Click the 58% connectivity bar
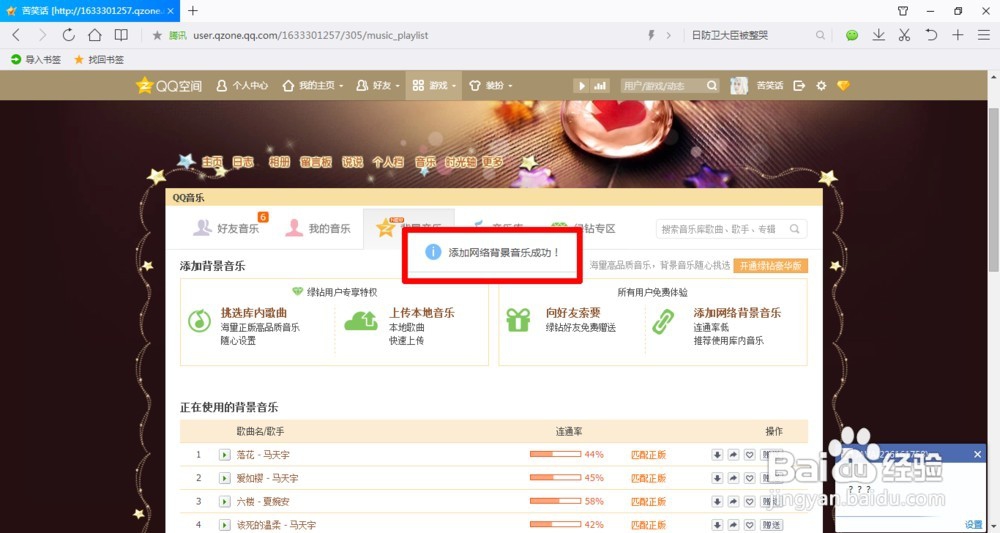Screen dimensions: 1000x533 pyautogui.click(x=555, y=502)
